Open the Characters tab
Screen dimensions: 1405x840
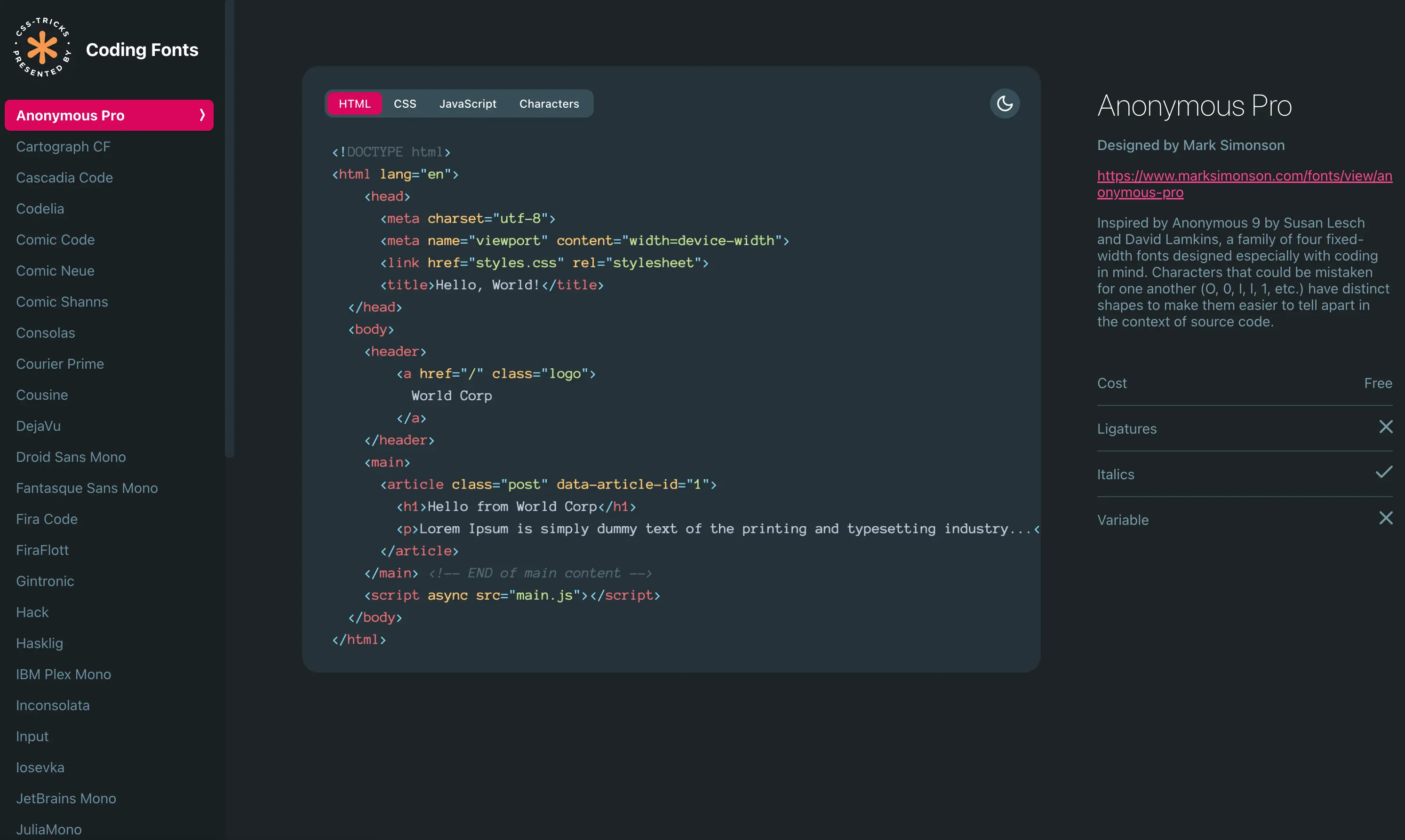click(549, 104)
